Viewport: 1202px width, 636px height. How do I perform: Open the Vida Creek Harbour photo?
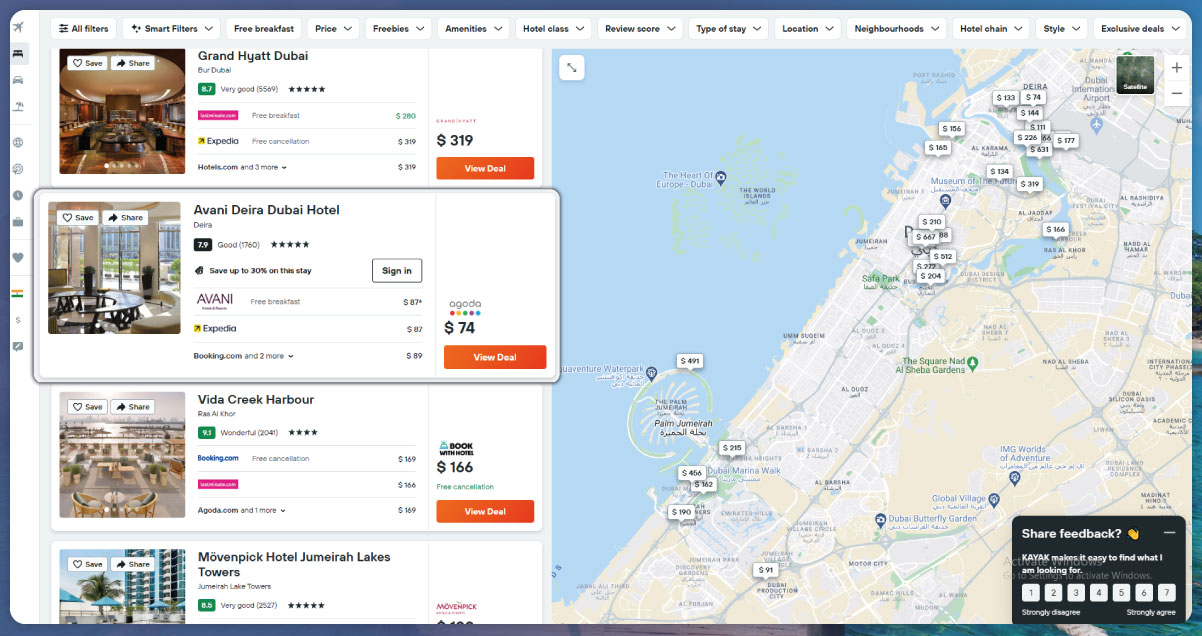click(x=122, y=454)
